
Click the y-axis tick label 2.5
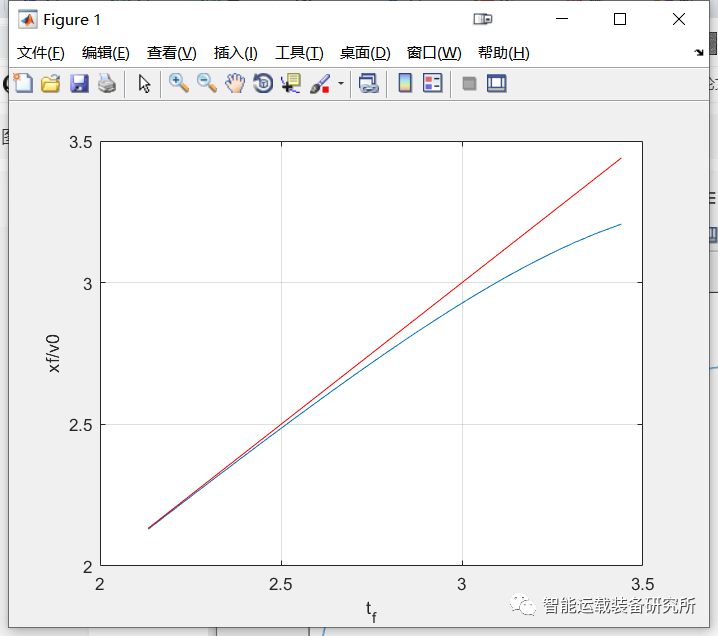pos(81,425)
